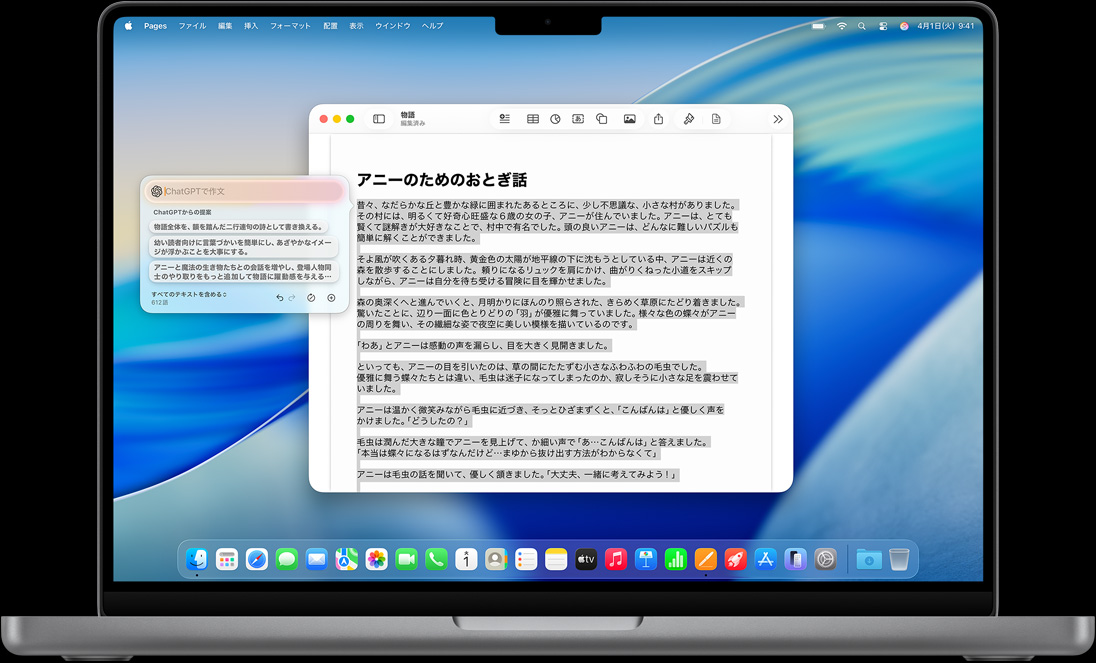Select the Writing Tools wand icon

(689, 118)
